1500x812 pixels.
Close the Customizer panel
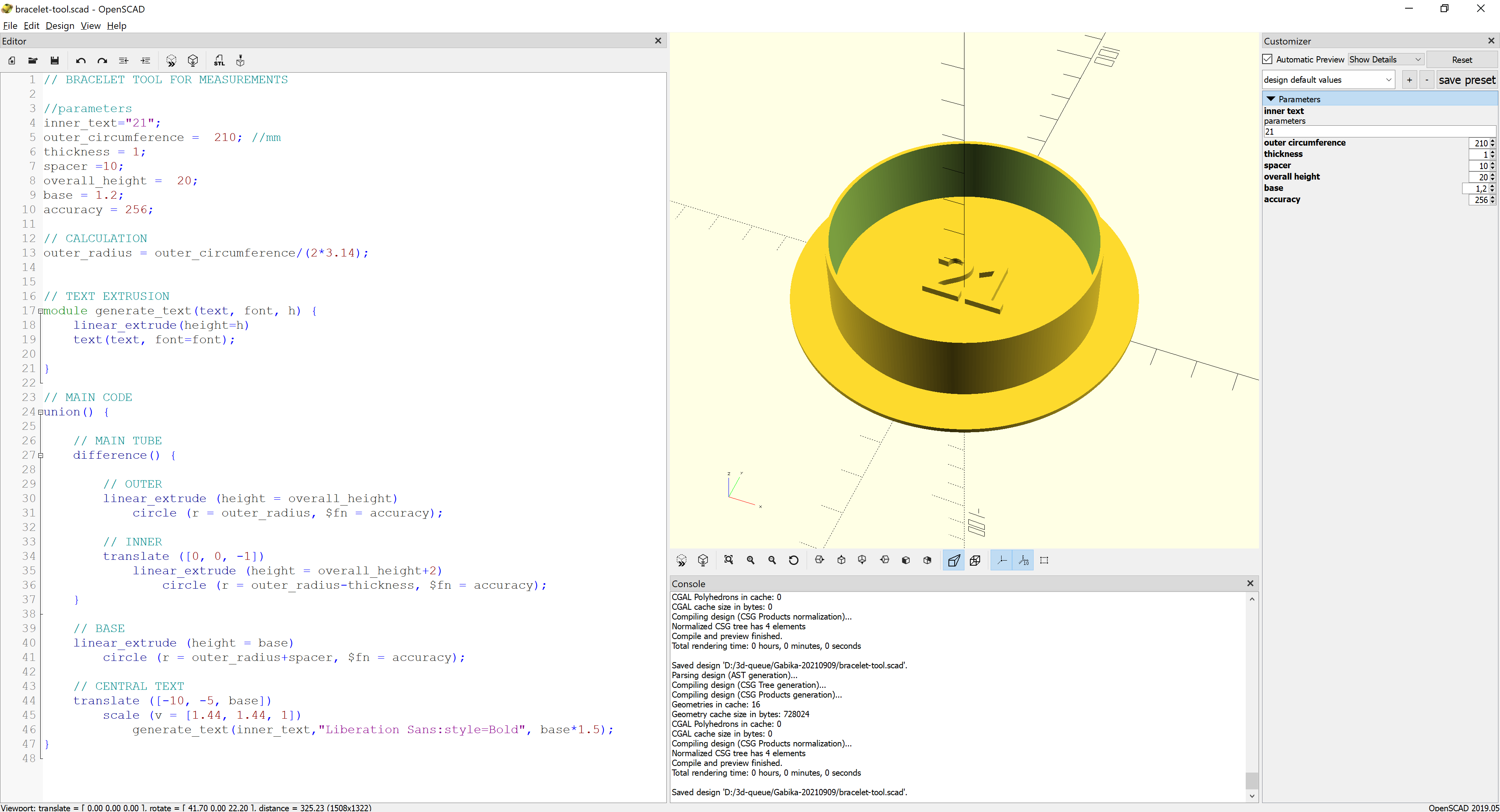1491,41
